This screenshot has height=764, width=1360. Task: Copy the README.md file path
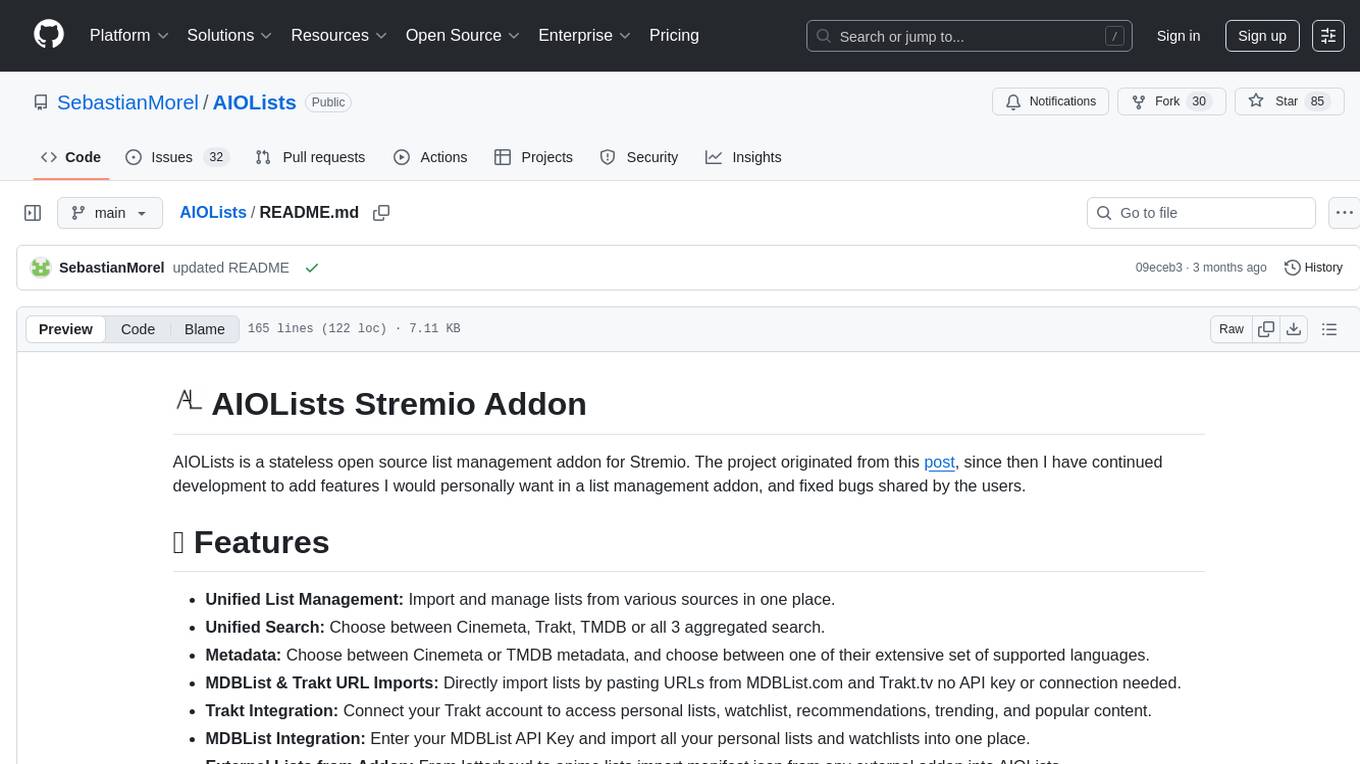pyautogui.click(x=381, y=213)
